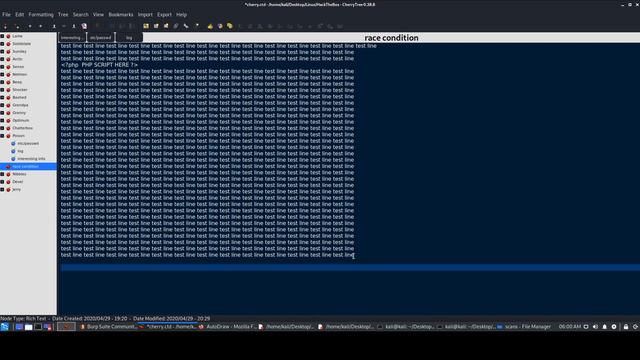The image size is (640, 360).
Task: Select the interesting info subnode in tree
Action: coord(31,159)
